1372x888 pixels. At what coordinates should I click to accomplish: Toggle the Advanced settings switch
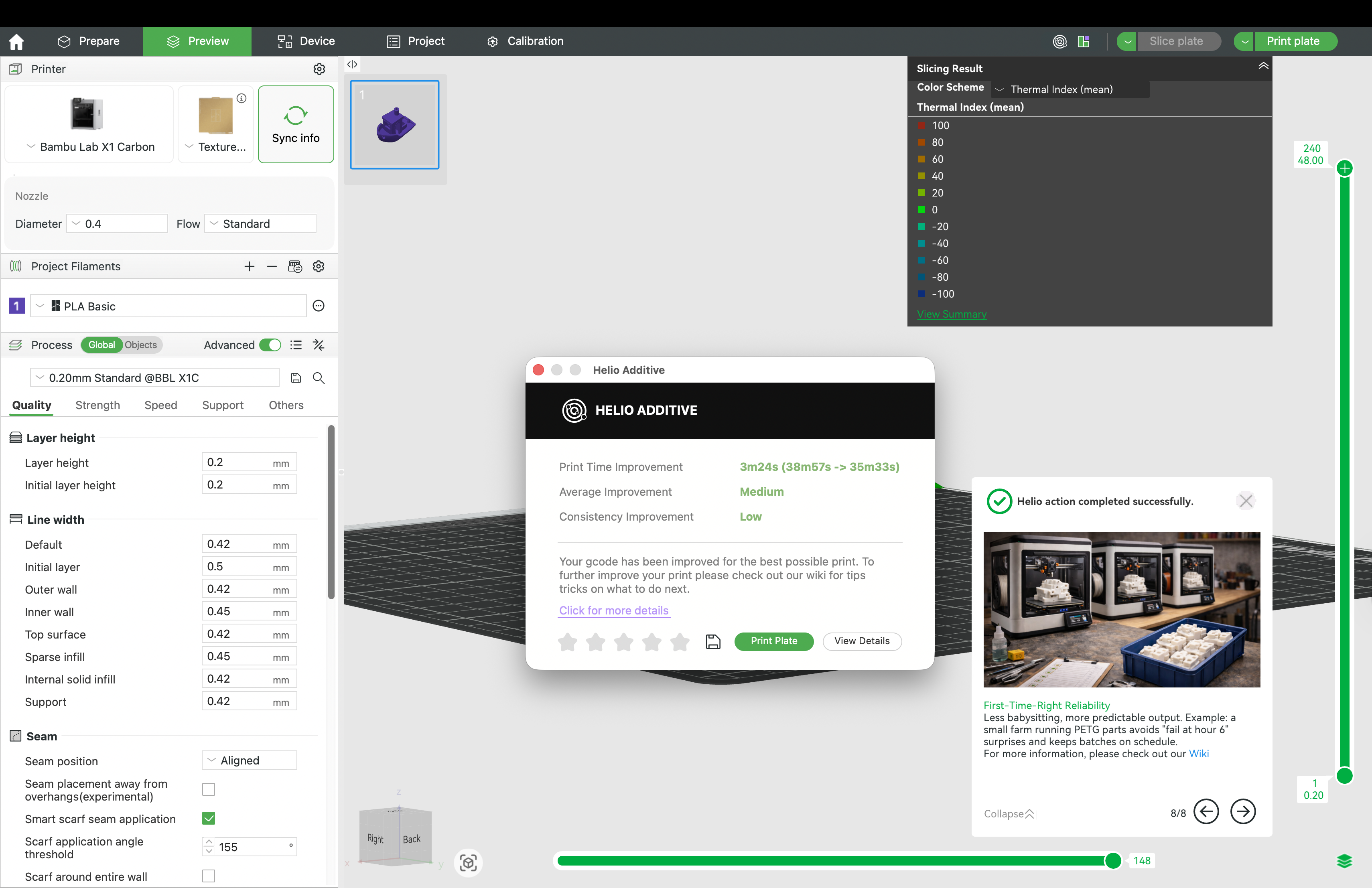point(270,345)
